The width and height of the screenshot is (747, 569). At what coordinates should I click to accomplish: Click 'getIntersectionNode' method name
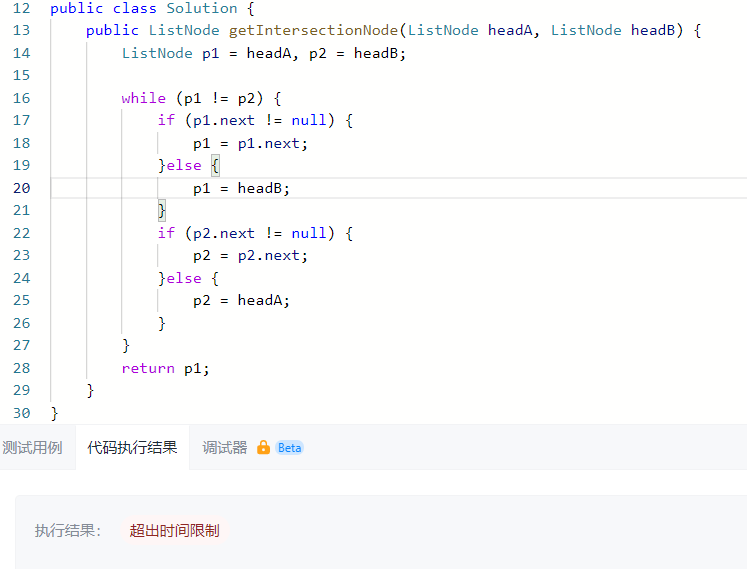pos(313,30)
